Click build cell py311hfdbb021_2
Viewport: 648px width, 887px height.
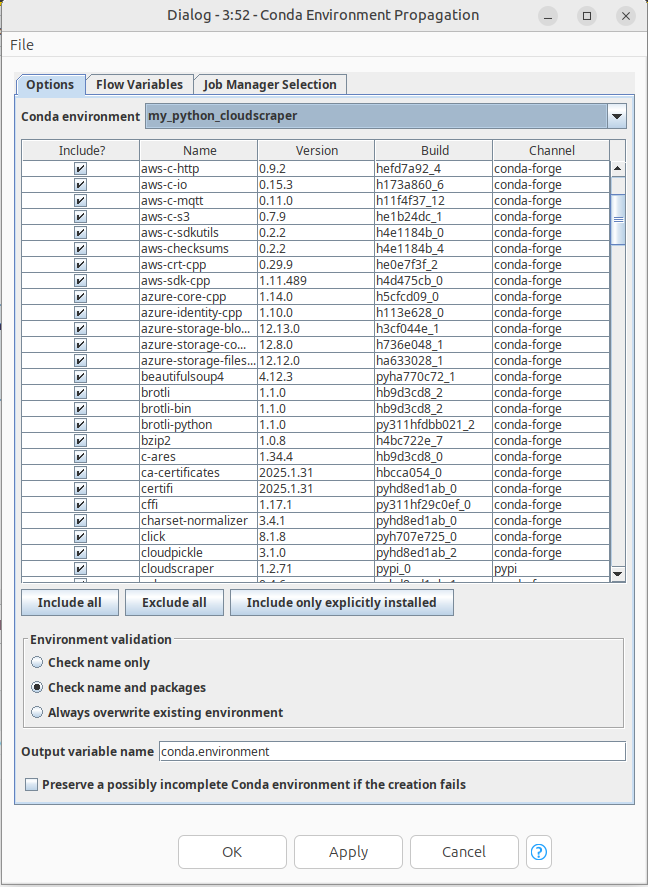pos(434,424)
